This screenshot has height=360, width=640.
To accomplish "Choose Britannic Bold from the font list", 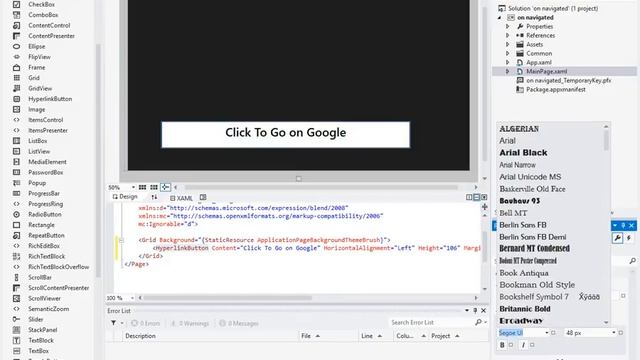I will (525, 309).
